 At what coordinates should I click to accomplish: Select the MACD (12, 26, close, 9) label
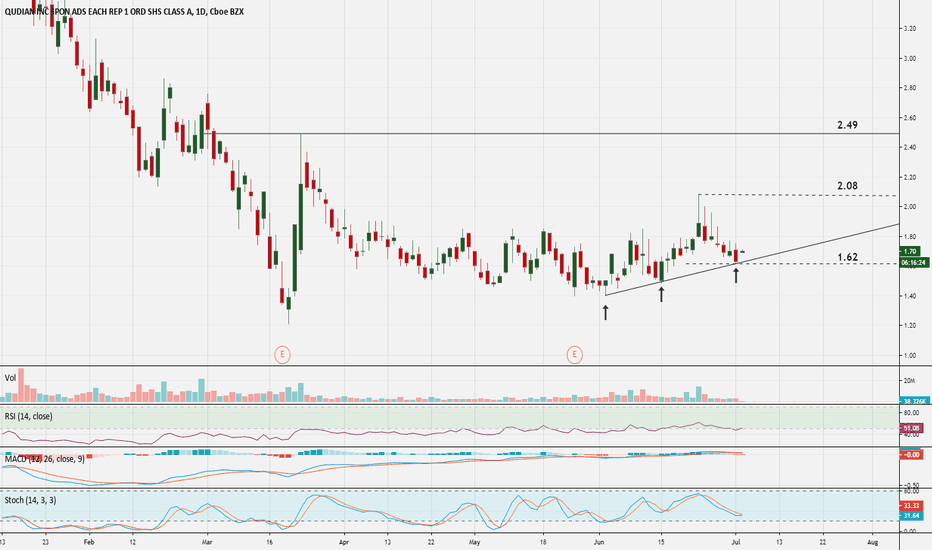45,459
